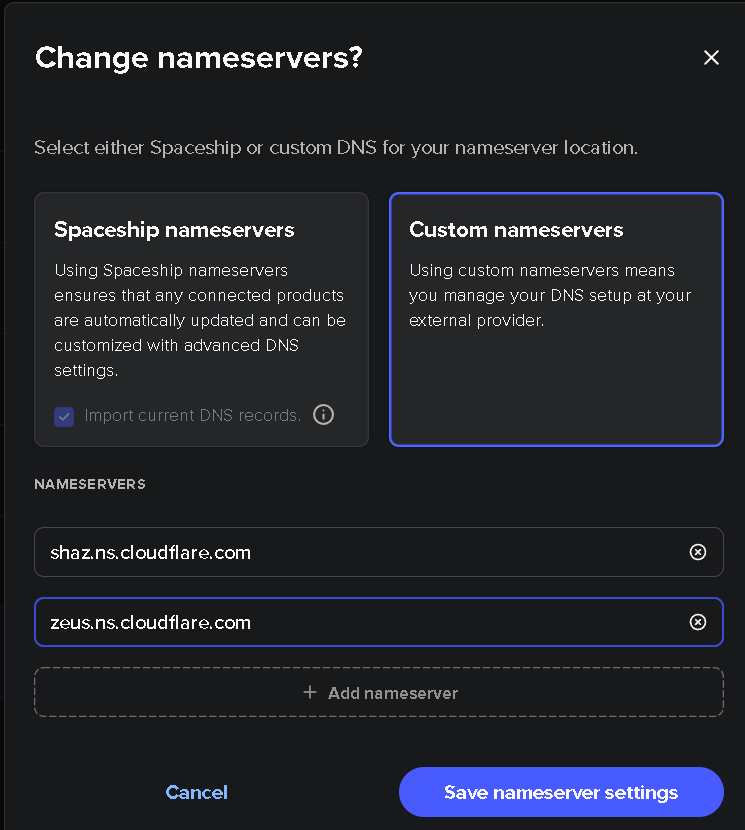Viewport: 745px width, 830px height.
Task: Click the NAMESERVERS section label
Action: pyautogui.click(x=90, y=484)
